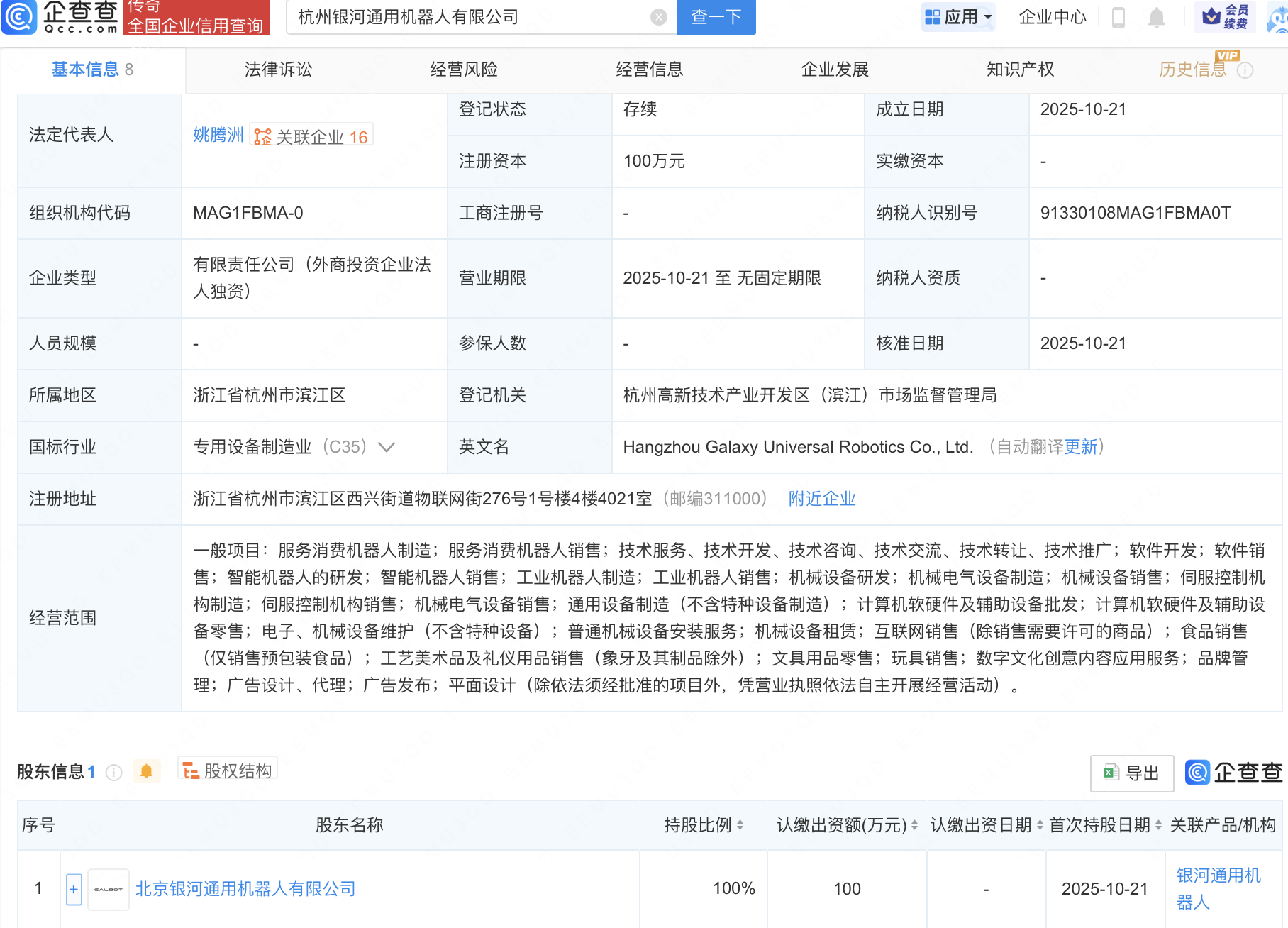This screenshot has width=1288, height=928.
Task: Click the info icon beside 股东信息
Action: 113,772
